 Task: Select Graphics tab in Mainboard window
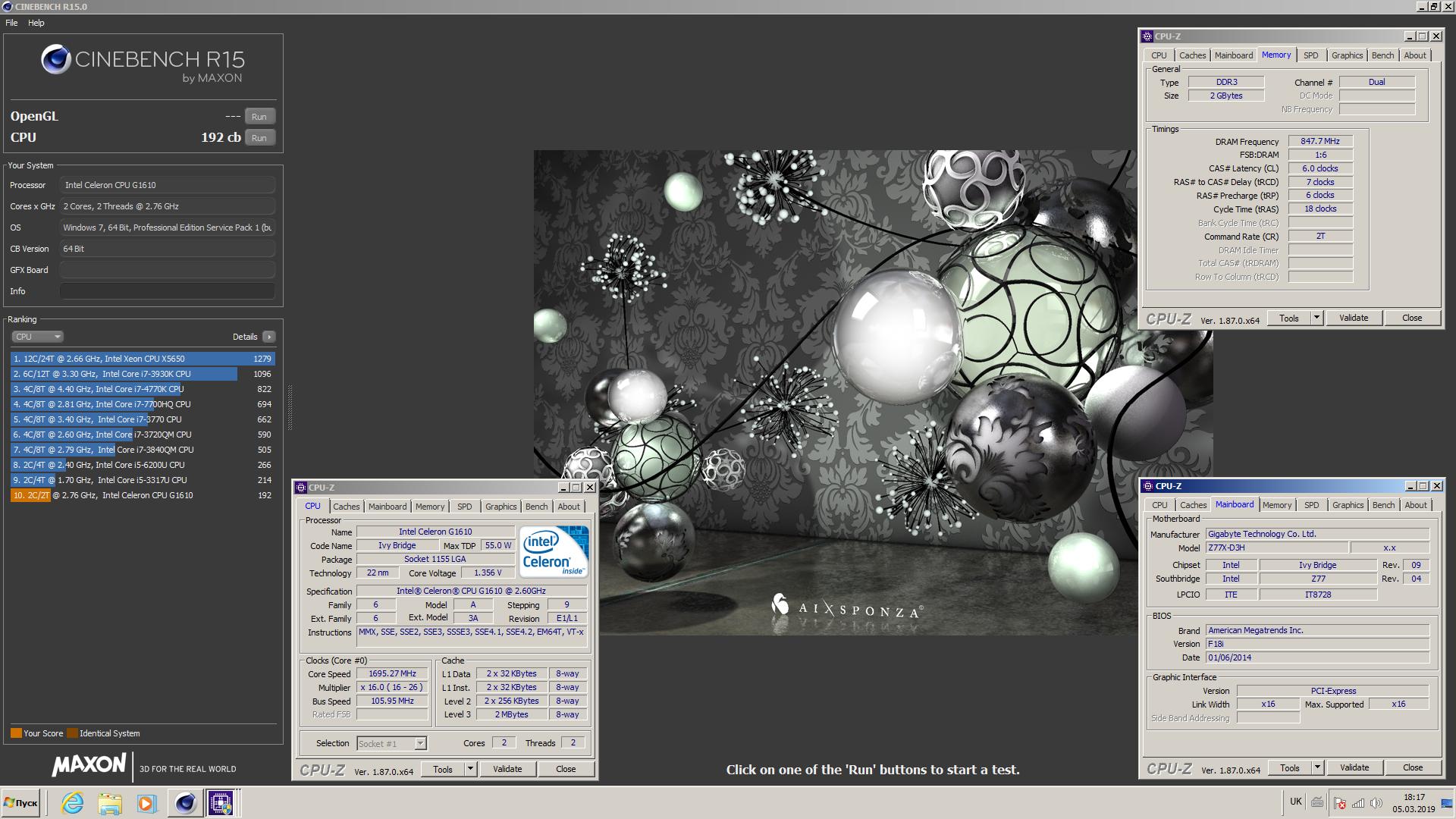click(1348, 505)
